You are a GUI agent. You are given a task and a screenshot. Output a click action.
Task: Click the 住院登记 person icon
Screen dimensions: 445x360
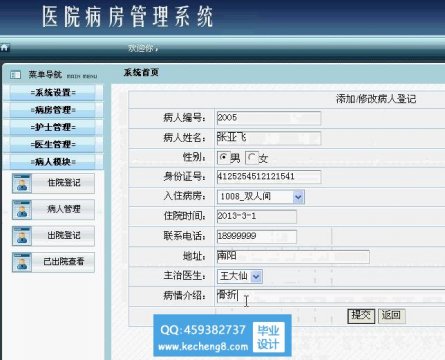(x=22, y=183)
